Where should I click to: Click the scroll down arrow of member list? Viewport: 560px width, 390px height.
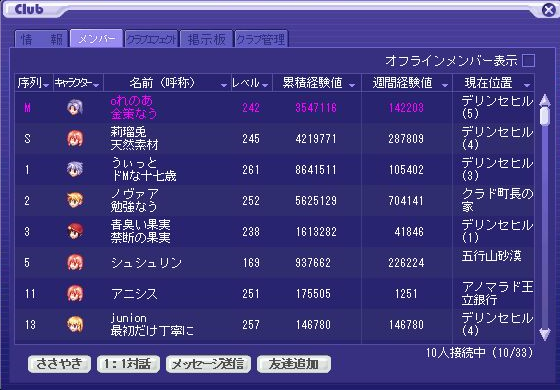click(545, 334)
